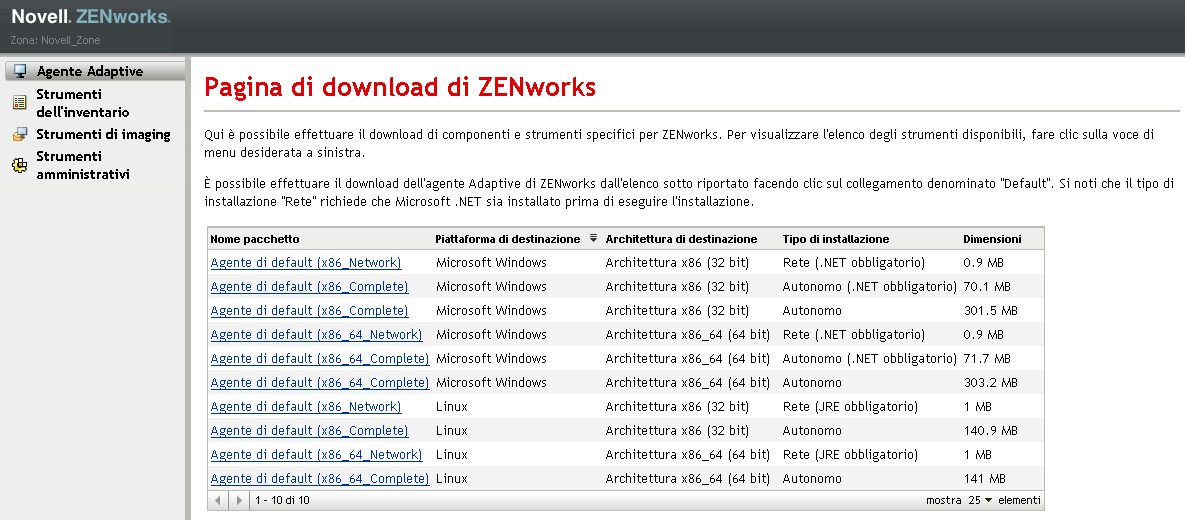Viewport: 1185px width, 520px height.
Task: Sort by Piattaforma di destinazione header
Action: [x=507, y=239]
